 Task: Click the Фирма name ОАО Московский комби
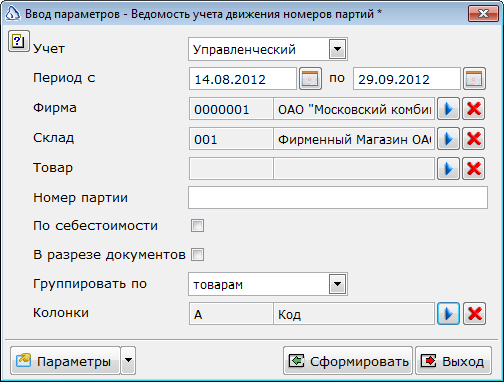pos(354,109)
